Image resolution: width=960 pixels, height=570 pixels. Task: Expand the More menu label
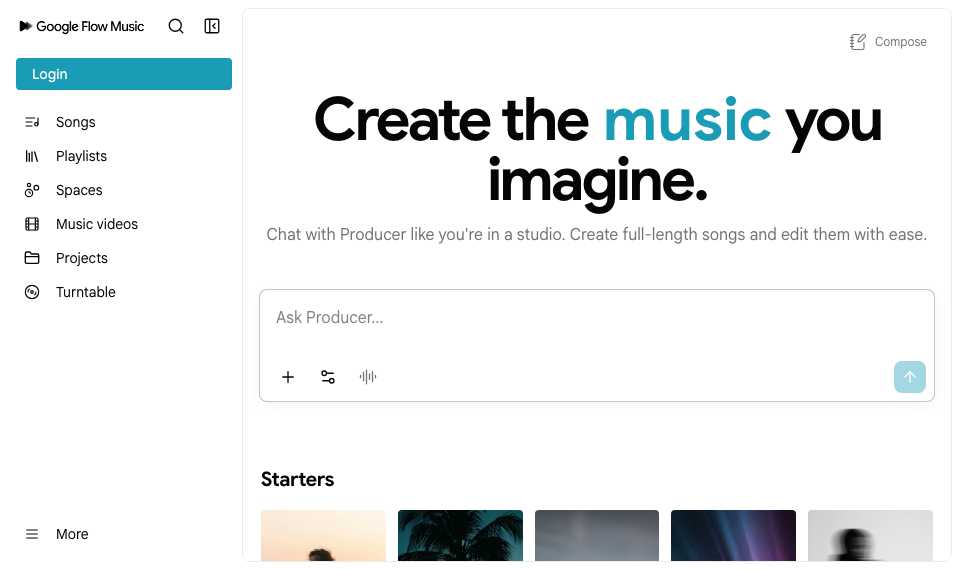click(x=72, y=534)
